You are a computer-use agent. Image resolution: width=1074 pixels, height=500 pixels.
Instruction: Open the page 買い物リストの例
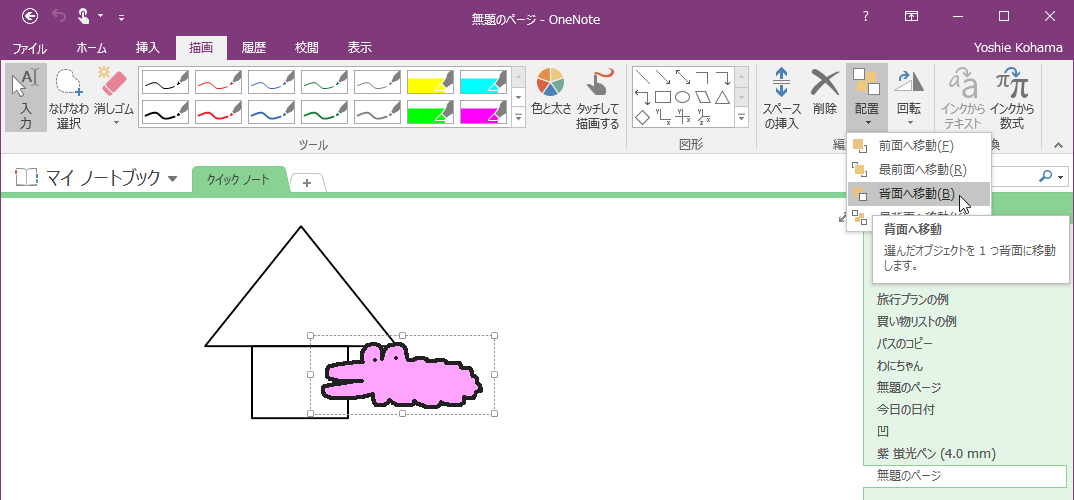coord(916,321)
